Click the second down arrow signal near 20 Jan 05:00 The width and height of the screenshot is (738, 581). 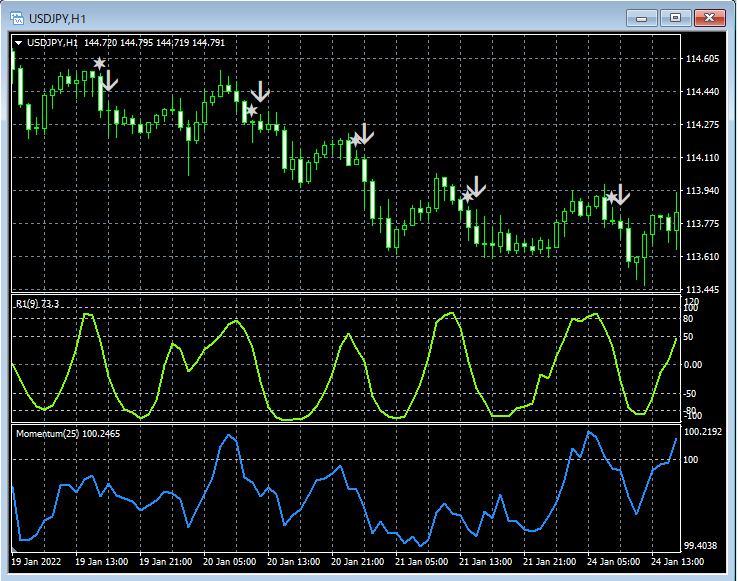point(260,92)
